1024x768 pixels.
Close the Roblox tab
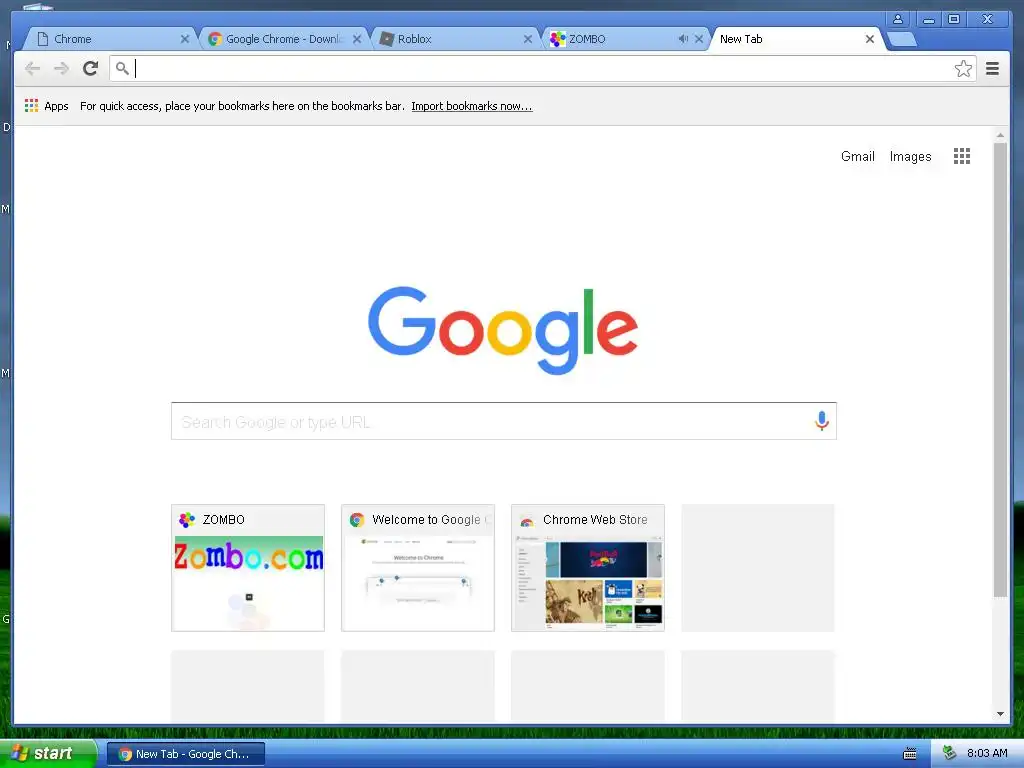click(x=528, y=39)
